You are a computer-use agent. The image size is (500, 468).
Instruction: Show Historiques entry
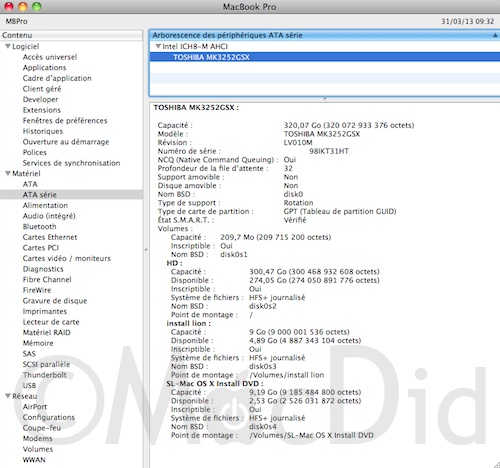pyautogui.click(x=43, y=131)
